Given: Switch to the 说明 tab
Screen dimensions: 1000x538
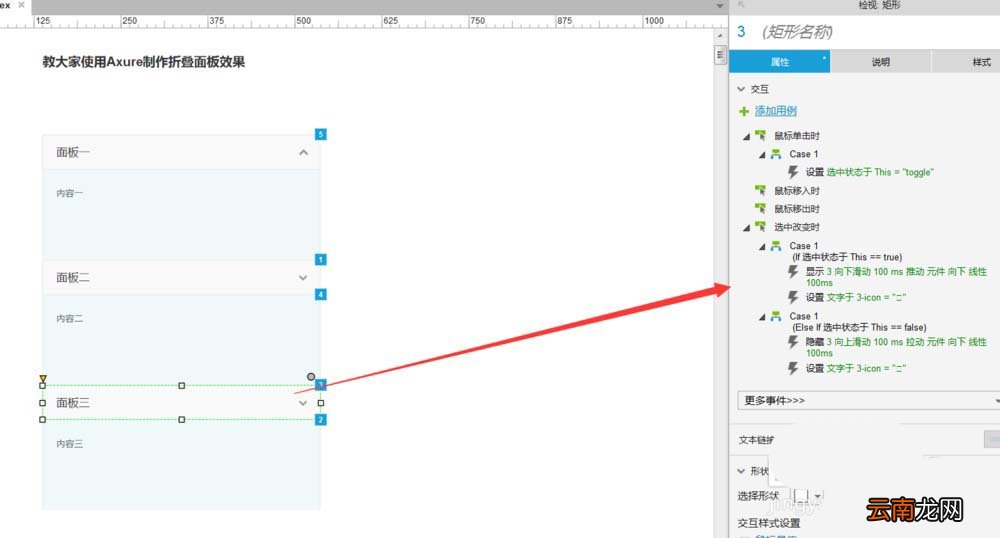Looking at the screenshot, I should 881,62.
